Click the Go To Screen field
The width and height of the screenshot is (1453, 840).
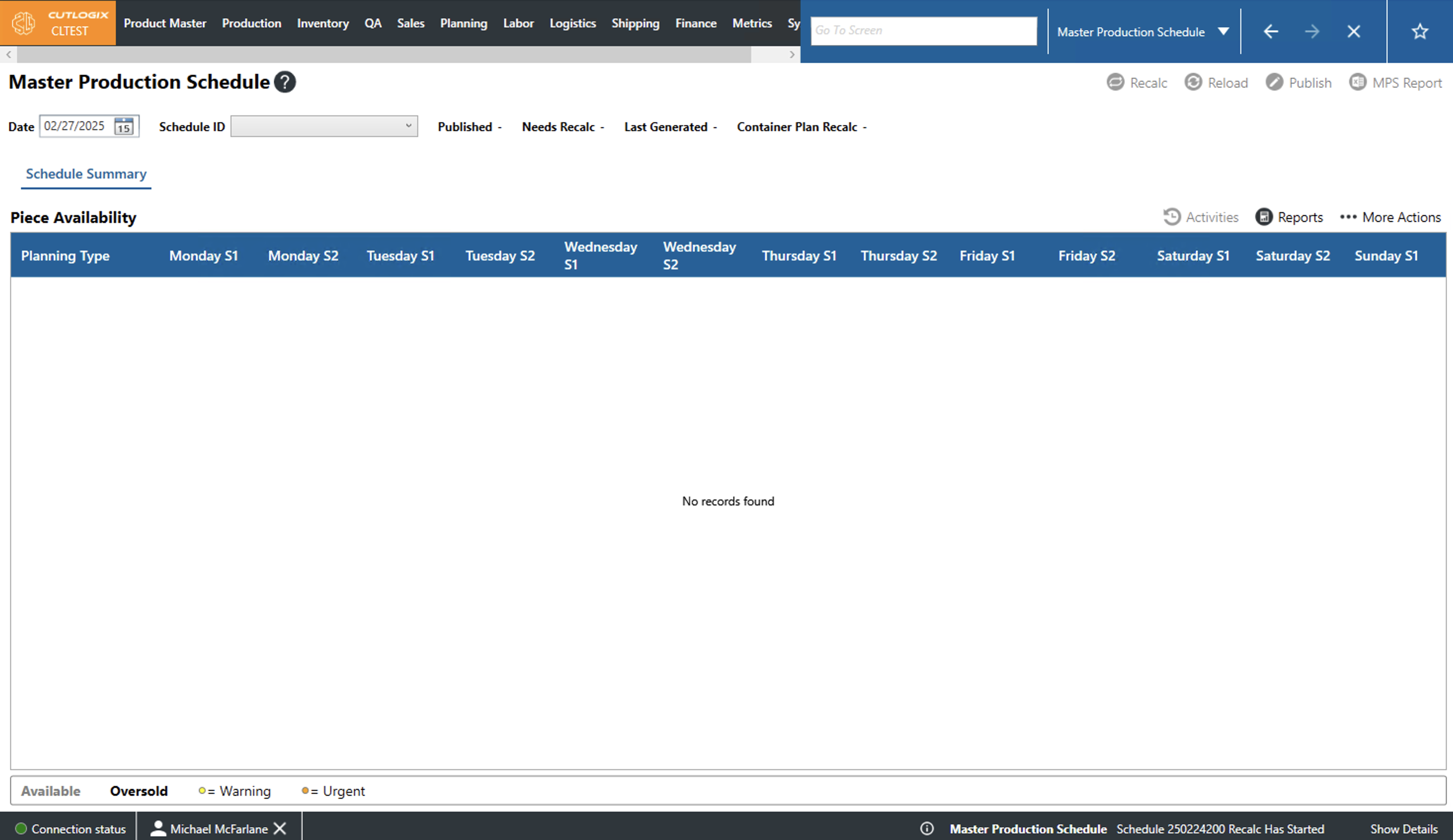click(923, 31)
